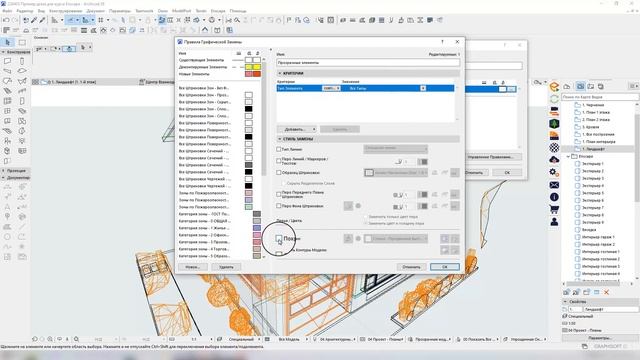
Task: Click the gears settings icon in side strip
Action: click(554, 172)
